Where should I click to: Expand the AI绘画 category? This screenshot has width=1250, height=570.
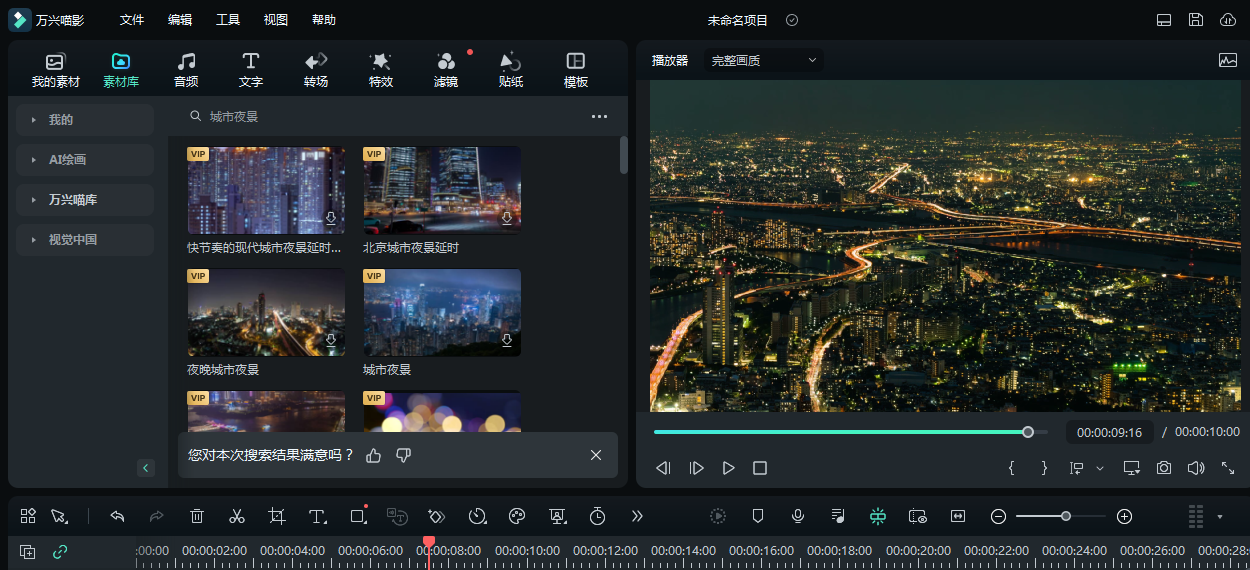pyautogui.click(x=85, y=160)
